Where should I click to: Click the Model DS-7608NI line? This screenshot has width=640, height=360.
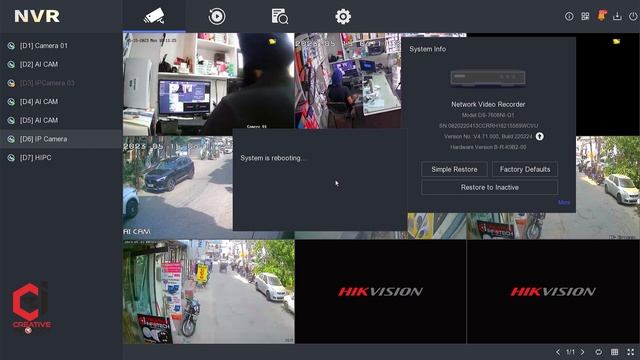pyautogui.click(x=488, y=115)
